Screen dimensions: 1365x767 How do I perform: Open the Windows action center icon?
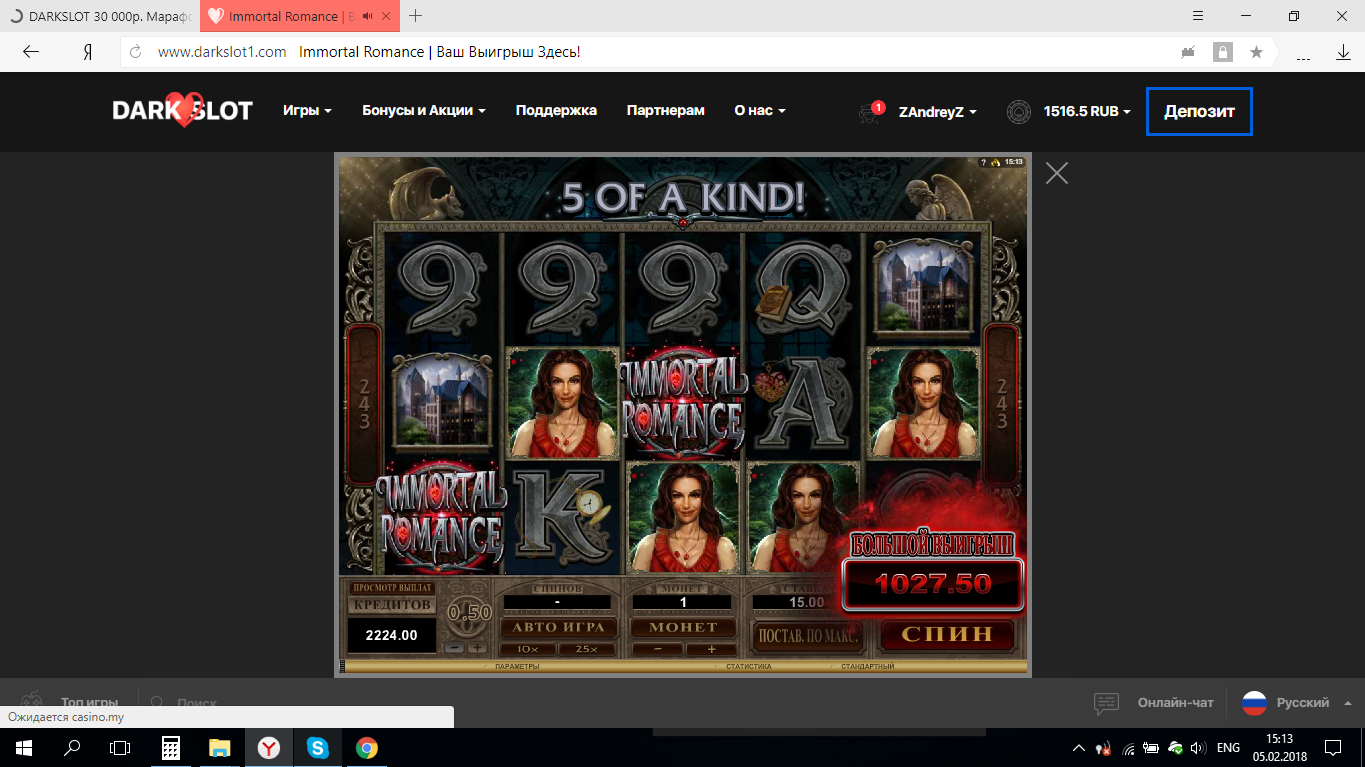coord(1333,747)
